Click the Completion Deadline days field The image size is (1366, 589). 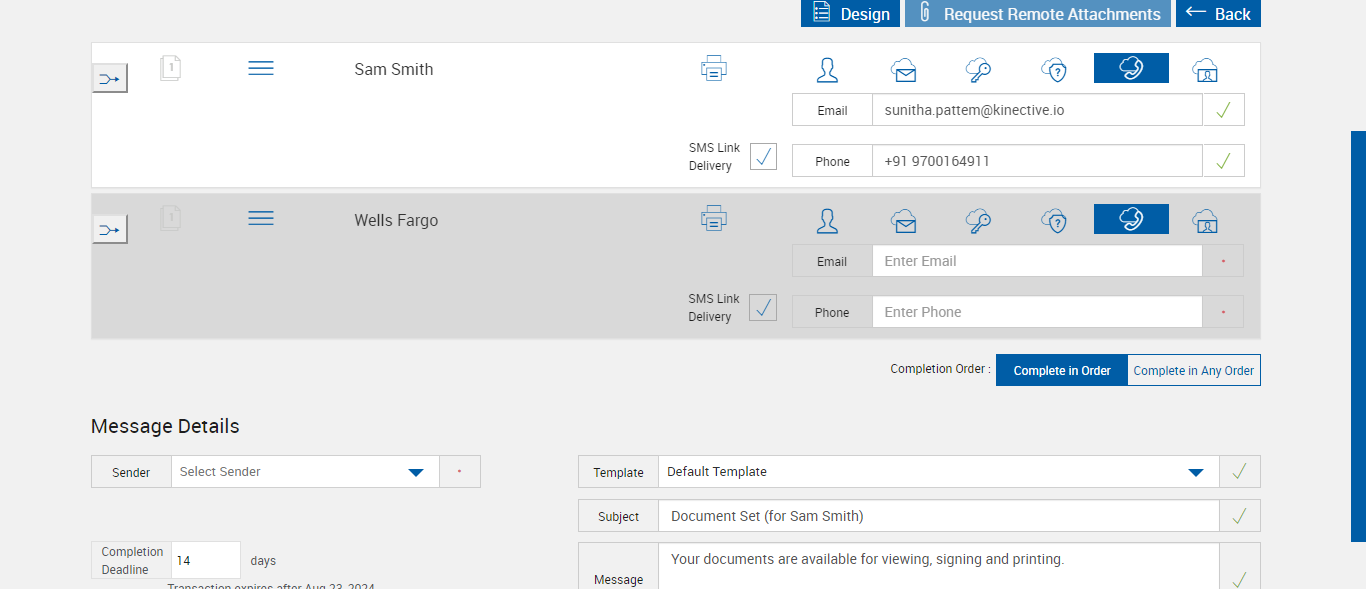pyautogui.click(x=205, y=561)
